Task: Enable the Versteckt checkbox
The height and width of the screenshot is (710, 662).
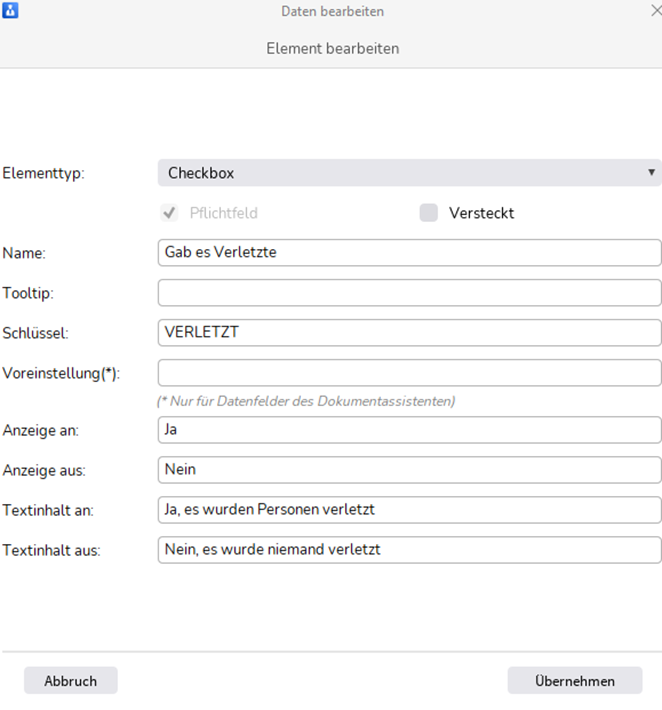Action: click(x=428, y=212)
